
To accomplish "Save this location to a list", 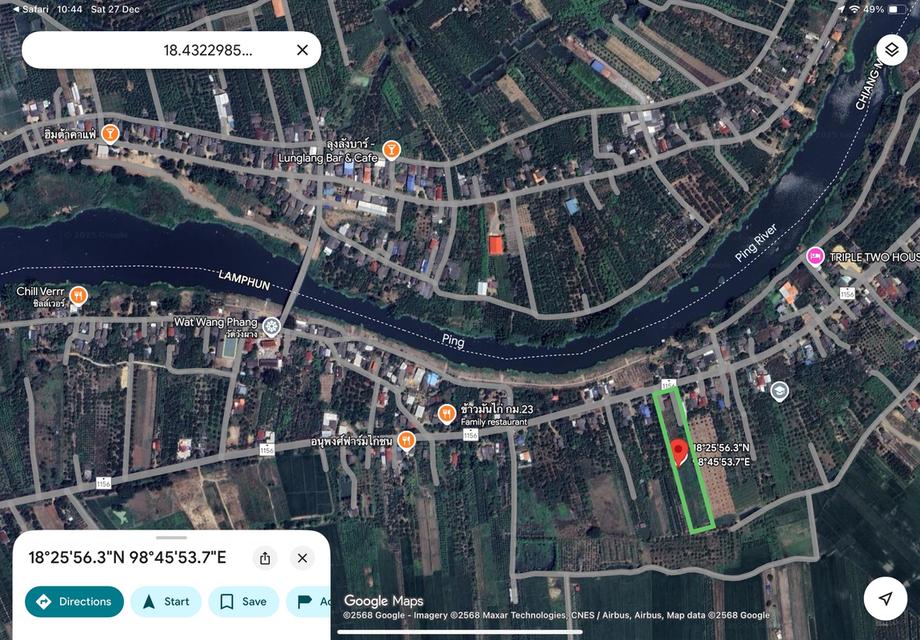I will [x=243, y=601].
